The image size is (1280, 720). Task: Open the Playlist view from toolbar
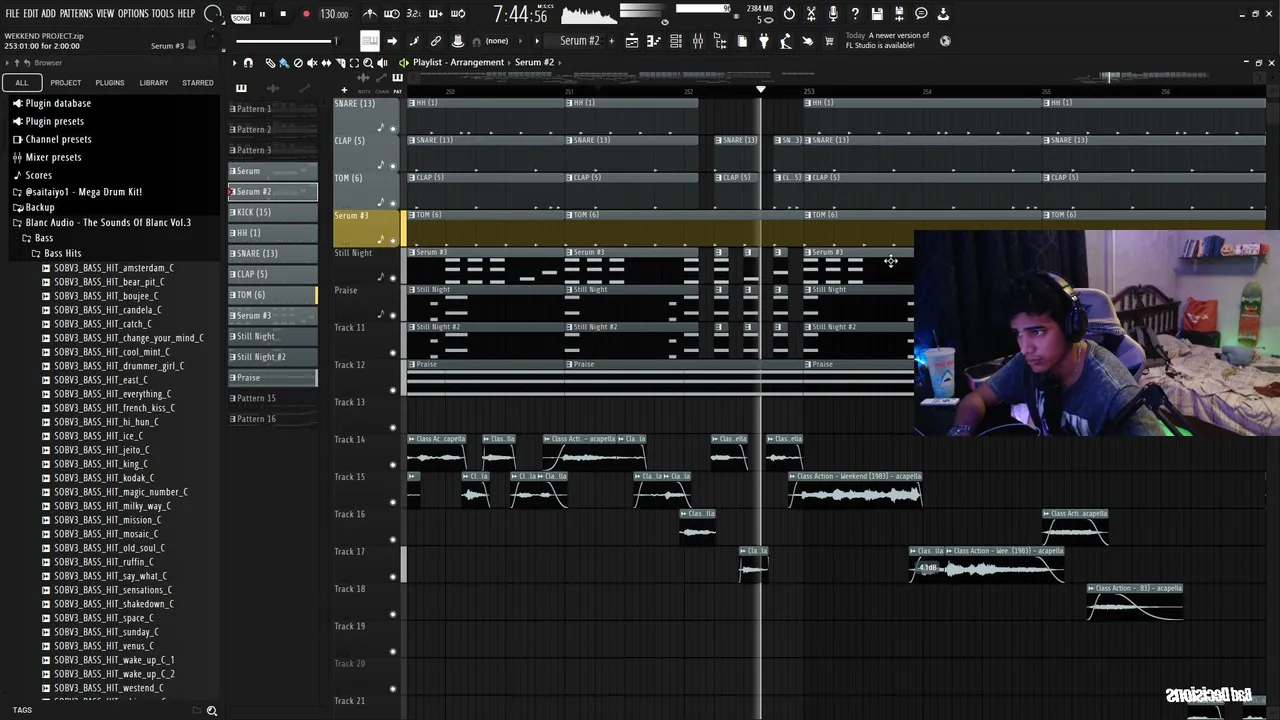point(632,41)
